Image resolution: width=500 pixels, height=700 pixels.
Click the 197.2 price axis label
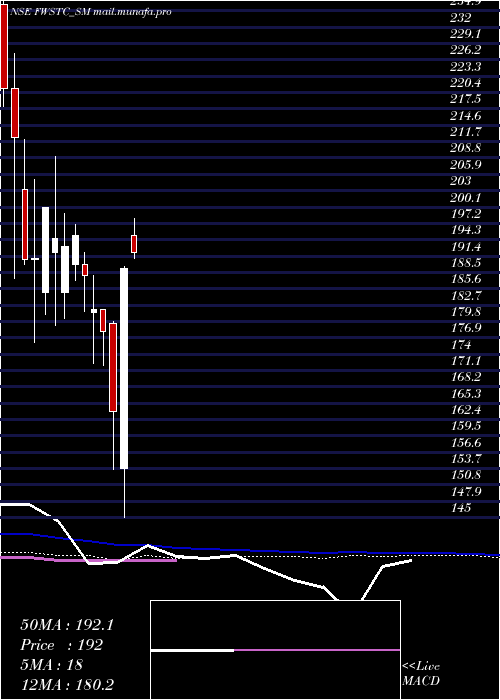point(465,214)
